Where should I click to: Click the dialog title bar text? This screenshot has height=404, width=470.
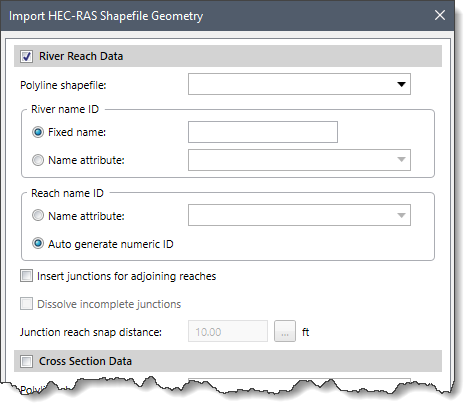pos(106,16)
